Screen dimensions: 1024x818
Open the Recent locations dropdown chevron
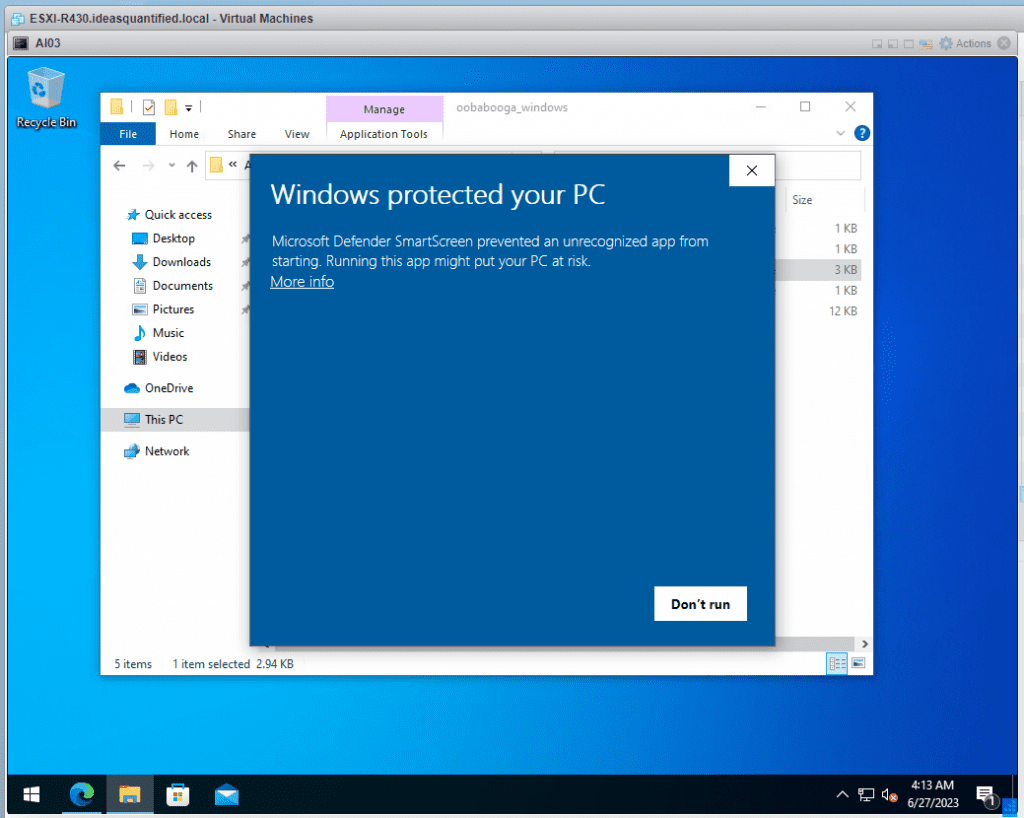171,166
